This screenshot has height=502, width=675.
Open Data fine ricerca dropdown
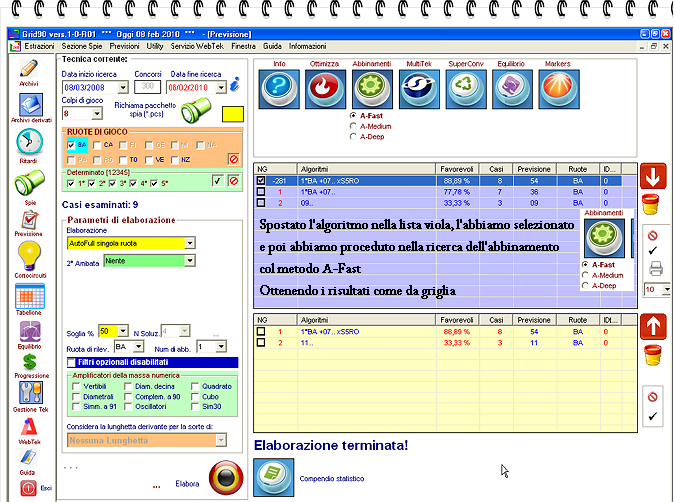click(221, 87)
